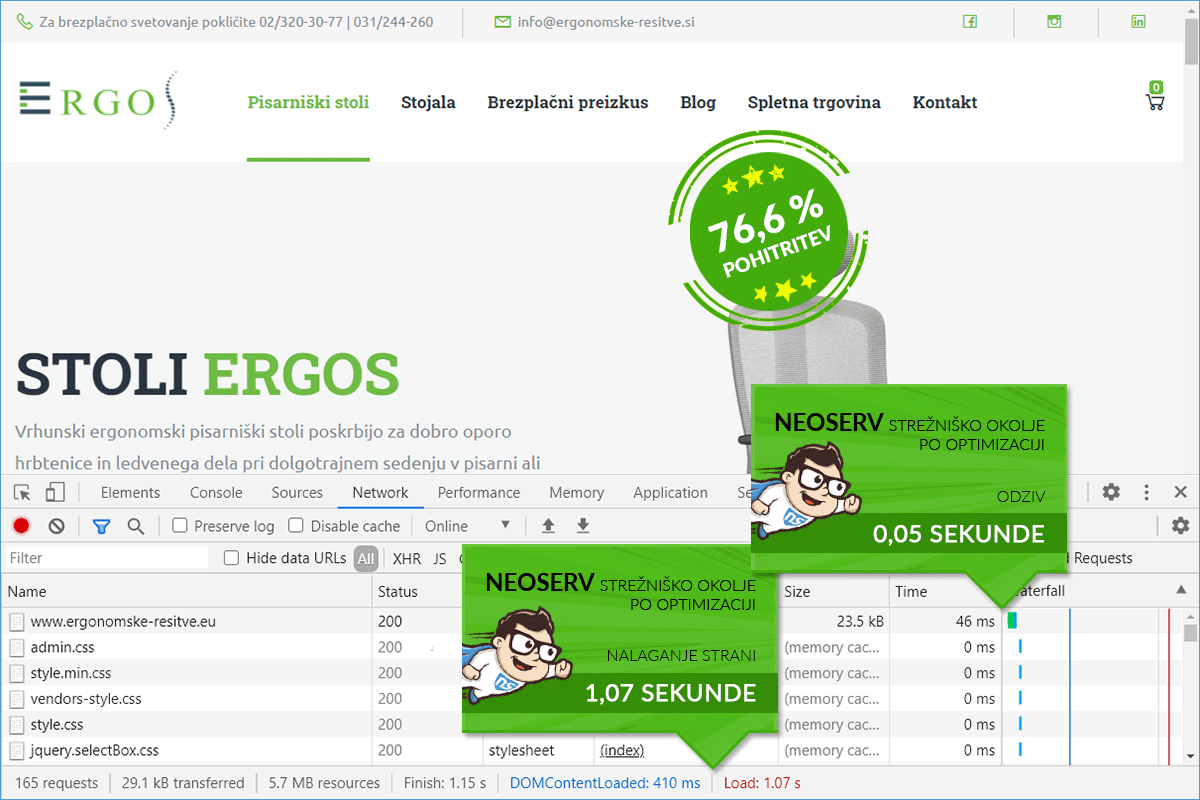The width and height of the screenshot is (1200, 800).
Task: Select the www.ergonomske-resitve.eu request
Action: pos(123,621)
